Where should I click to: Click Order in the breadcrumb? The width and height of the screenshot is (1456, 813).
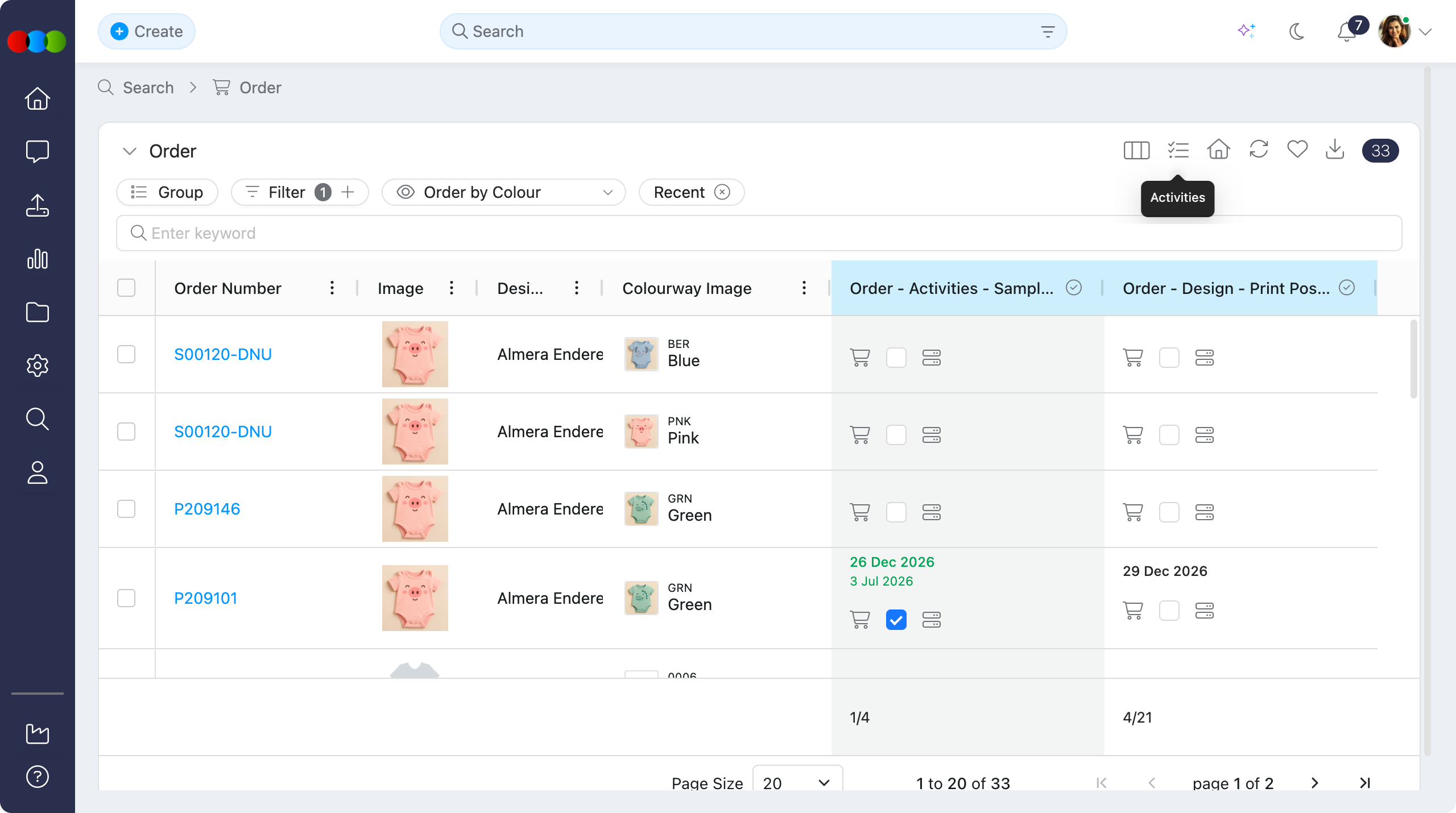pyautogui.click(x=260, y=88)
